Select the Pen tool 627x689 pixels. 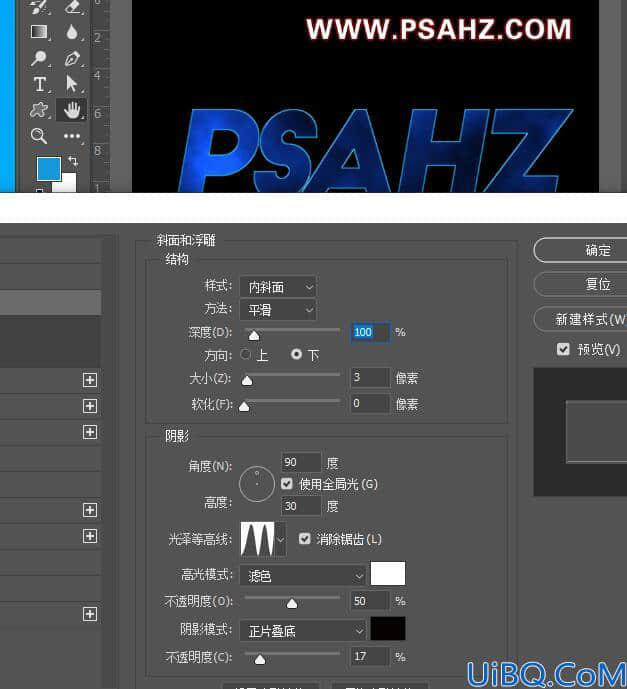(72, 58)
